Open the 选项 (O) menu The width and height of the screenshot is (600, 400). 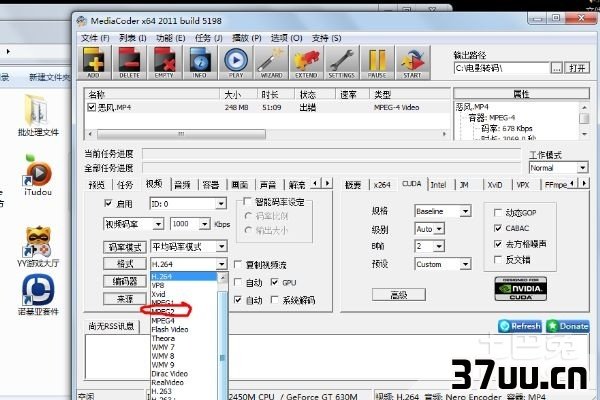click(x=286, y=38)
